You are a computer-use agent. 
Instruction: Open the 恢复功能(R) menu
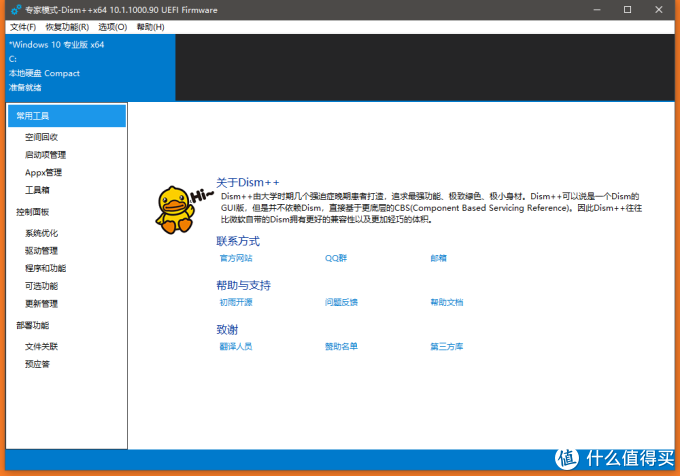(x=67, y=27)
